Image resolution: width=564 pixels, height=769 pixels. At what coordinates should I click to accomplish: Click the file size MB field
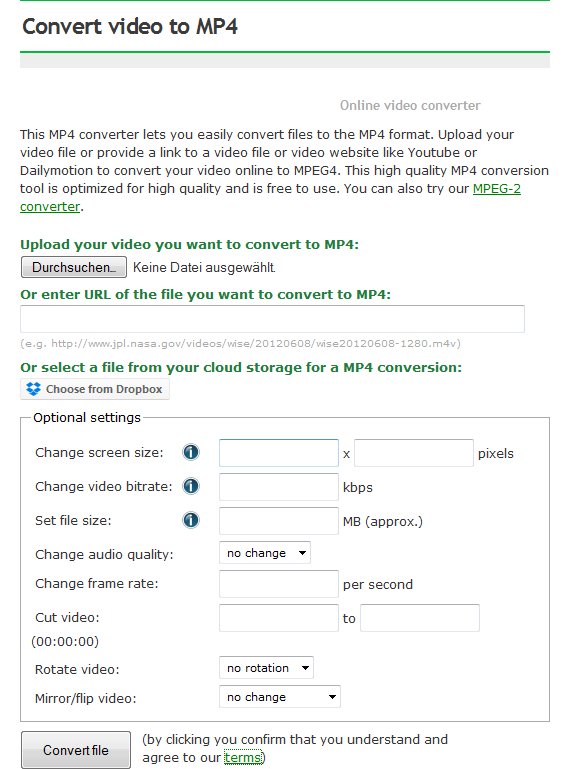(x=279, y=520)
